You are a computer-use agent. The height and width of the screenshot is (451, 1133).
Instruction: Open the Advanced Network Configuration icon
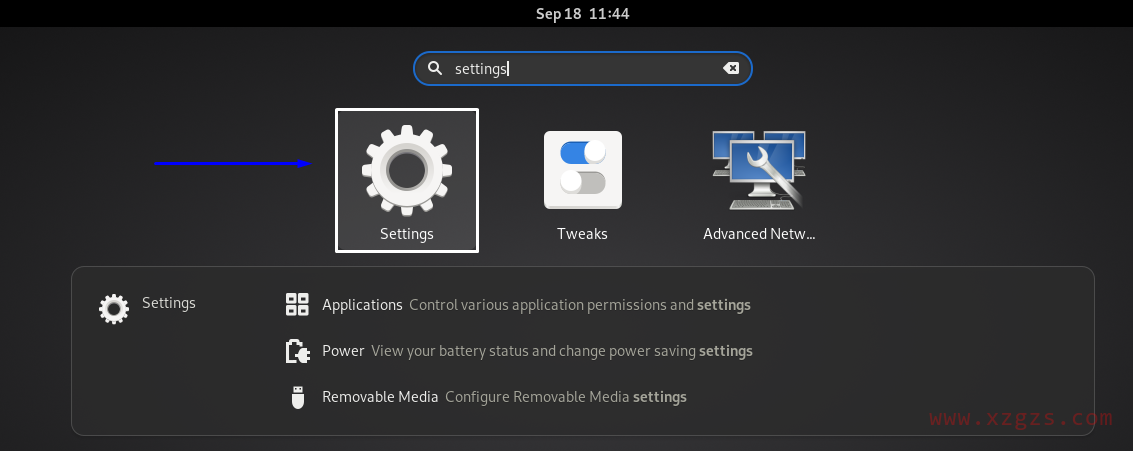(759, 170)
